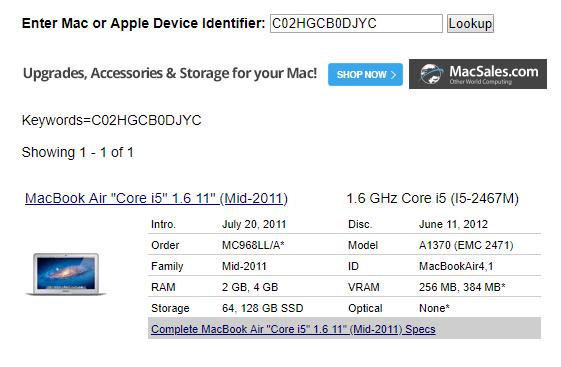Click the model A1370 (EMC 2471) value
The height and width of the screenshot is (367, 561).
point(466,245)
